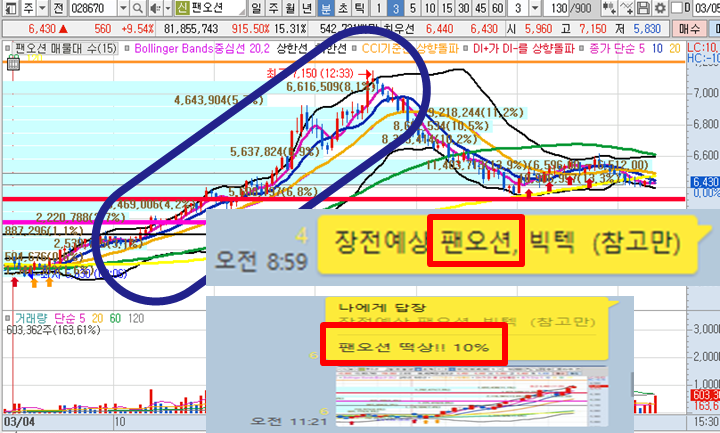This screenshot has height=433, width=720.
Task: Click the green 신 badge beside the stock name
Action: click(x=182, y=8)
